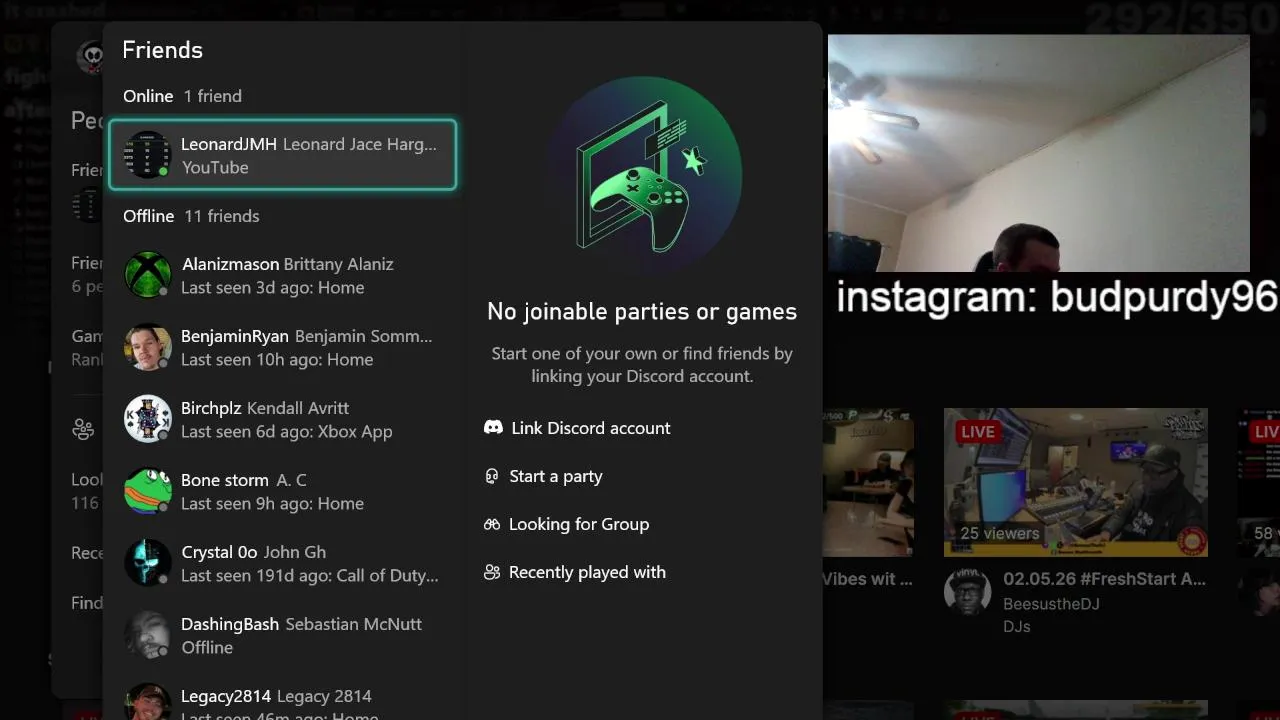Open BeesustheDJ's channel avatar
The image size is (1280, 720).
coord(967,590)
